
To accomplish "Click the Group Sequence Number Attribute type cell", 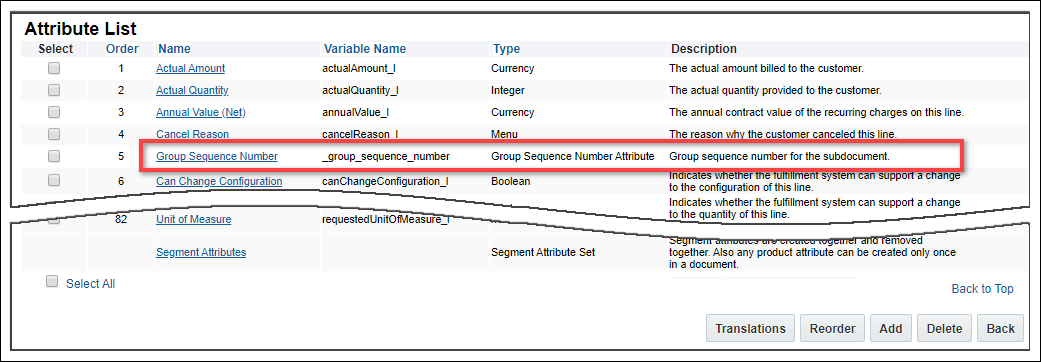I will pos(573,157).
